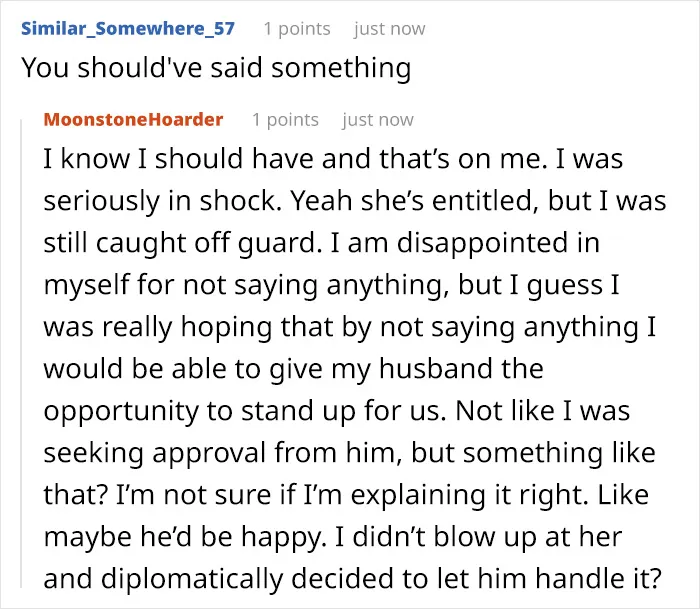This screenshot has width=700, height=609.
Task: Click the text "maybe he'd be happy"
Action: click(183, 537)
